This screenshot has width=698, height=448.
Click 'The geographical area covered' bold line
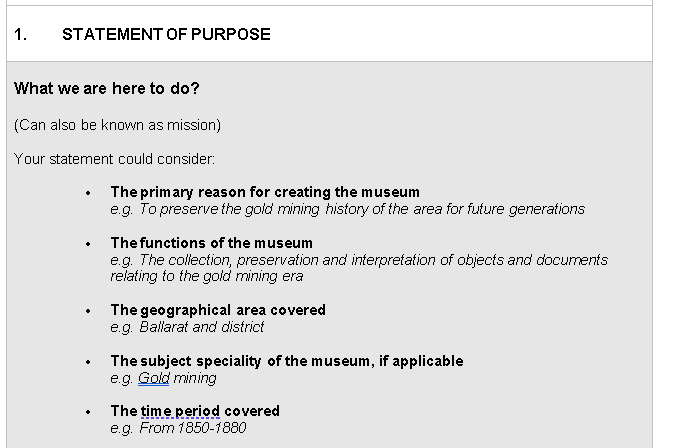tap(218, 310)
